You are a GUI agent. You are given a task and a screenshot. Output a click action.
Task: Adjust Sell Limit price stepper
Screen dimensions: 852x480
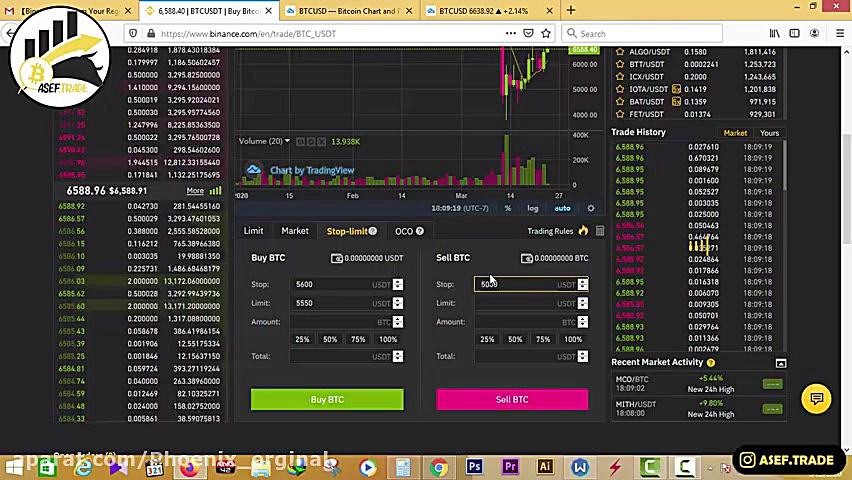(x=582, y=303)
